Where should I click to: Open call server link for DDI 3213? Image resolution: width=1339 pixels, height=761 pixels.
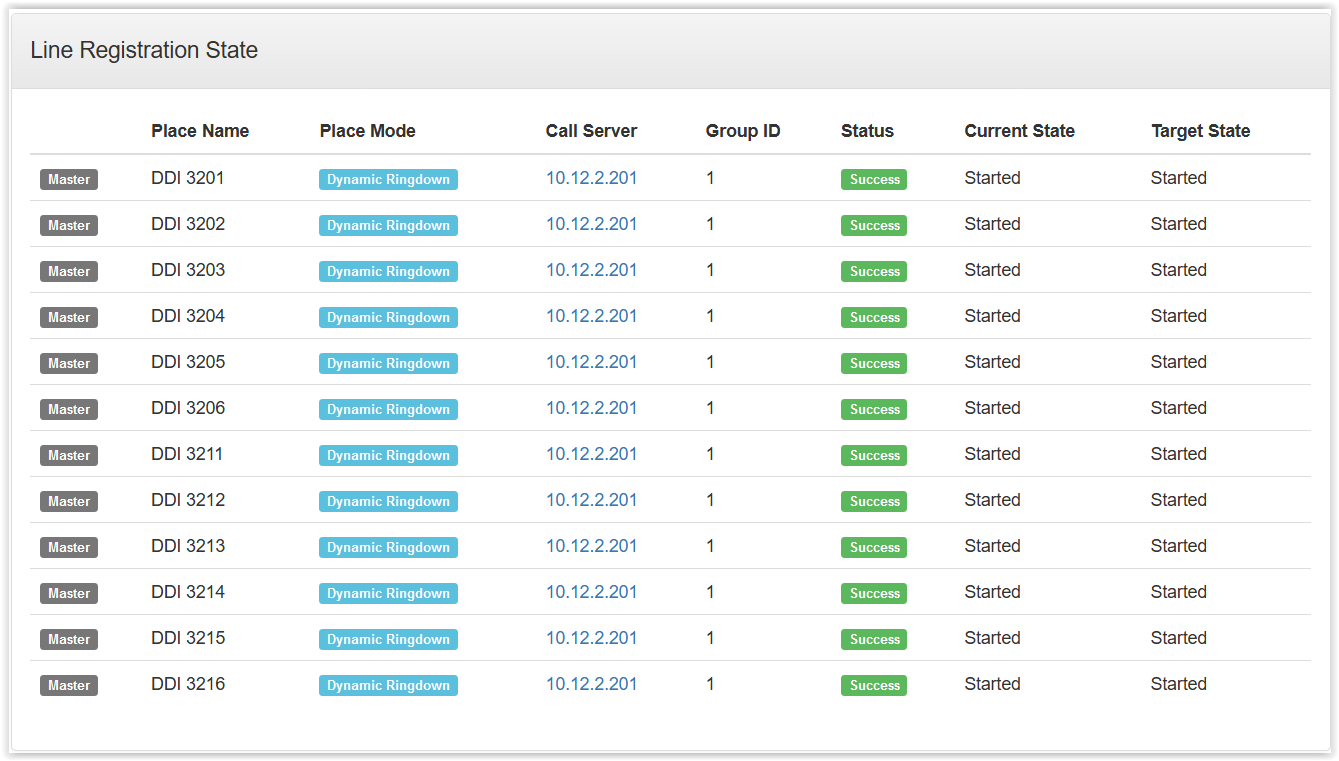[591, 546]
